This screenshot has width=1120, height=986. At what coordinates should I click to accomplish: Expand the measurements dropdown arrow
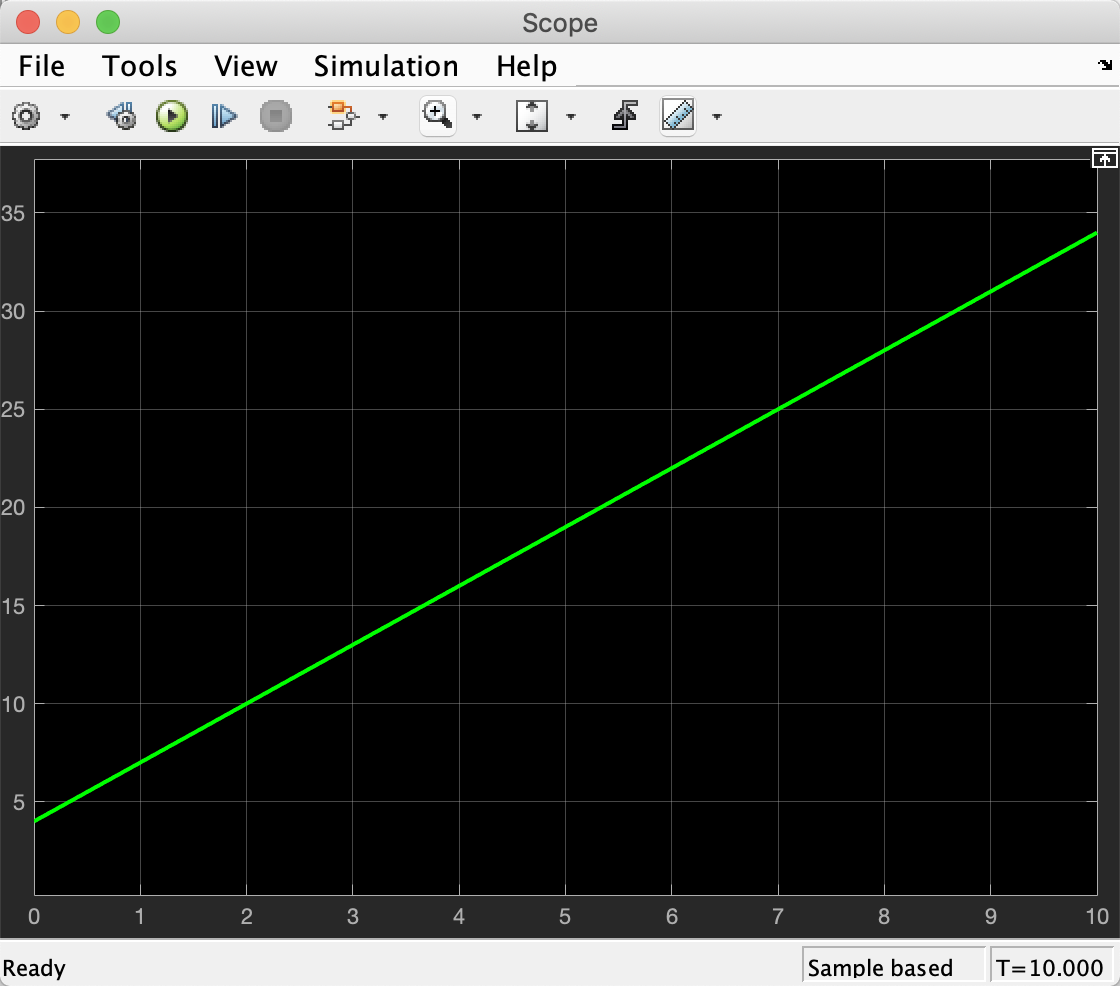(717, 116)
